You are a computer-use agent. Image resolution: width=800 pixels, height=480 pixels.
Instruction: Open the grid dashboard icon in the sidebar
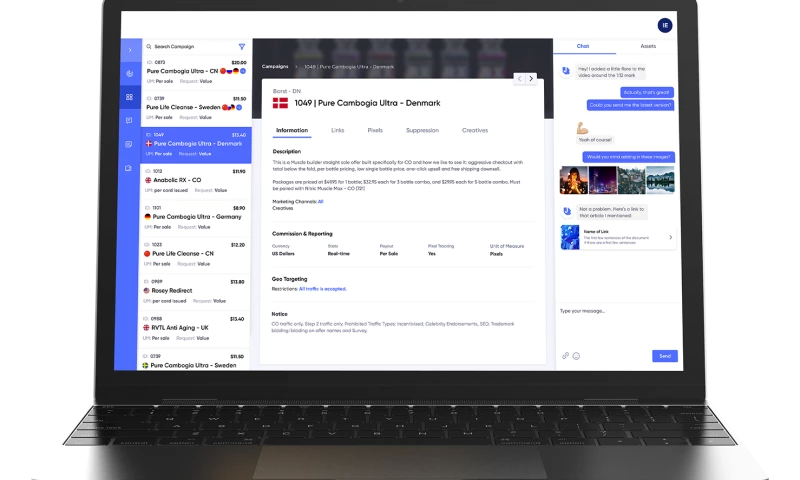tap(129, 97)
